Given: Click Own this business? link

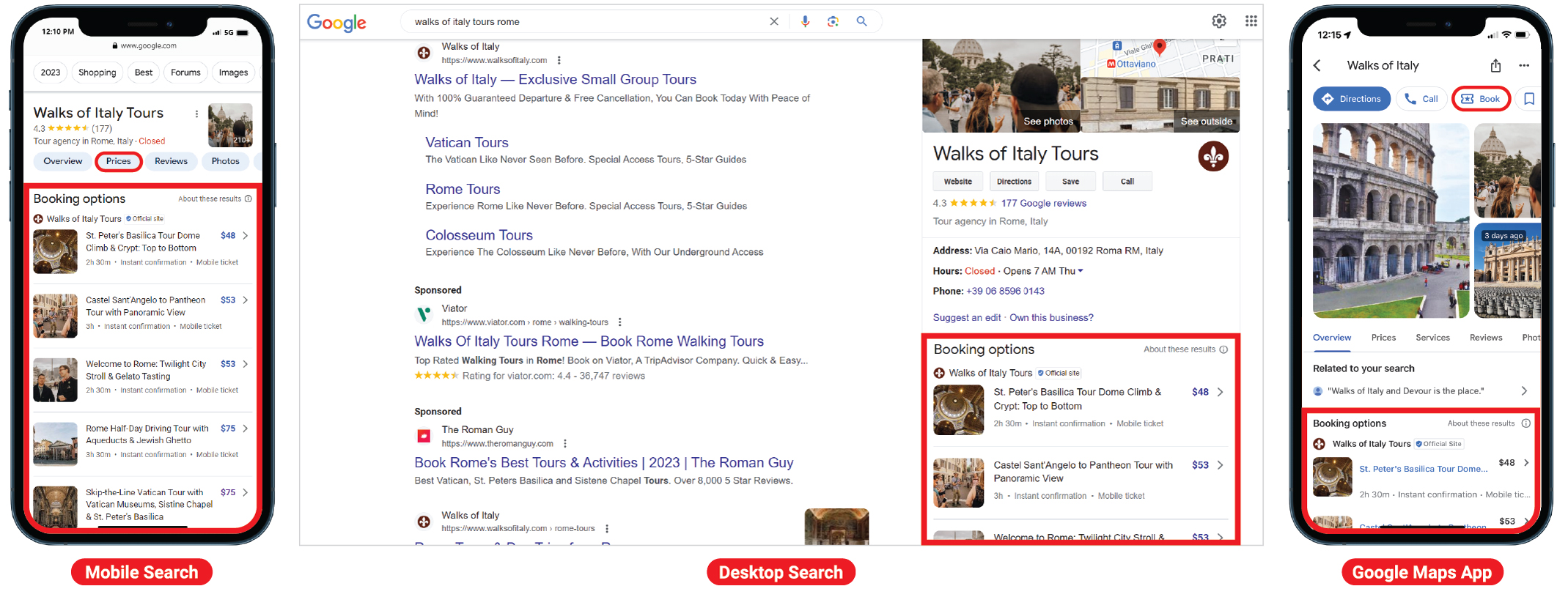Looking at the screenshot, I should click(1051, 318).
